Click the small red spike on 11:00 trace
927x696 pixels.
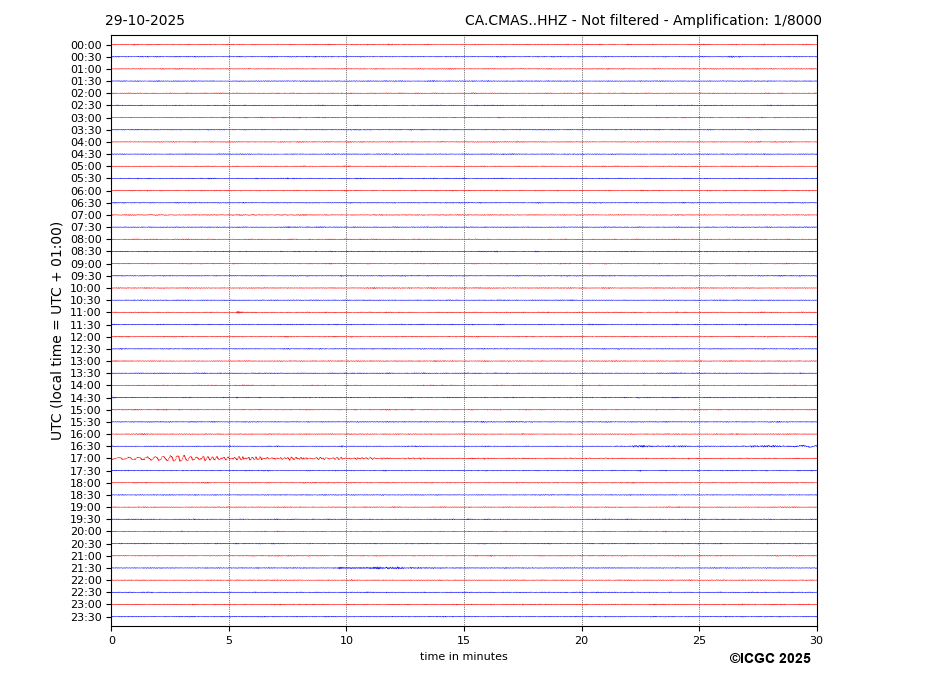point(239,312)
